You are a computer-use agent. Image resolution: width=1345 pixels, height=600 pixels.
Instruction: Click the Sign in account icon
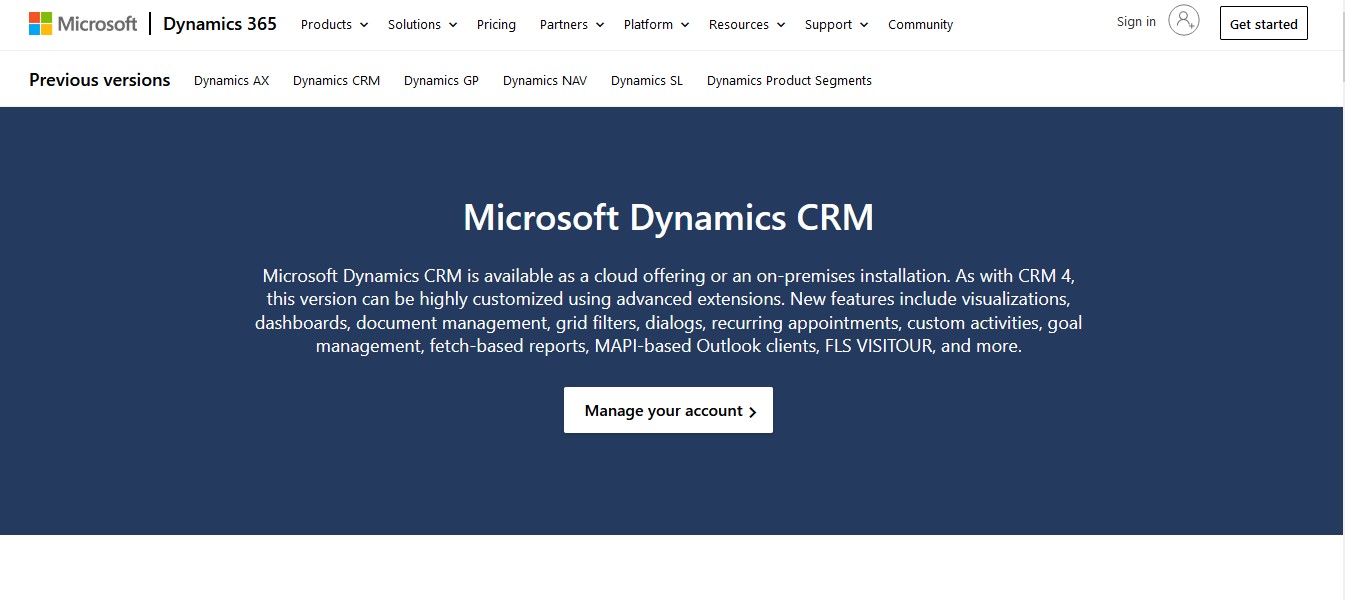click(1183, 20)
